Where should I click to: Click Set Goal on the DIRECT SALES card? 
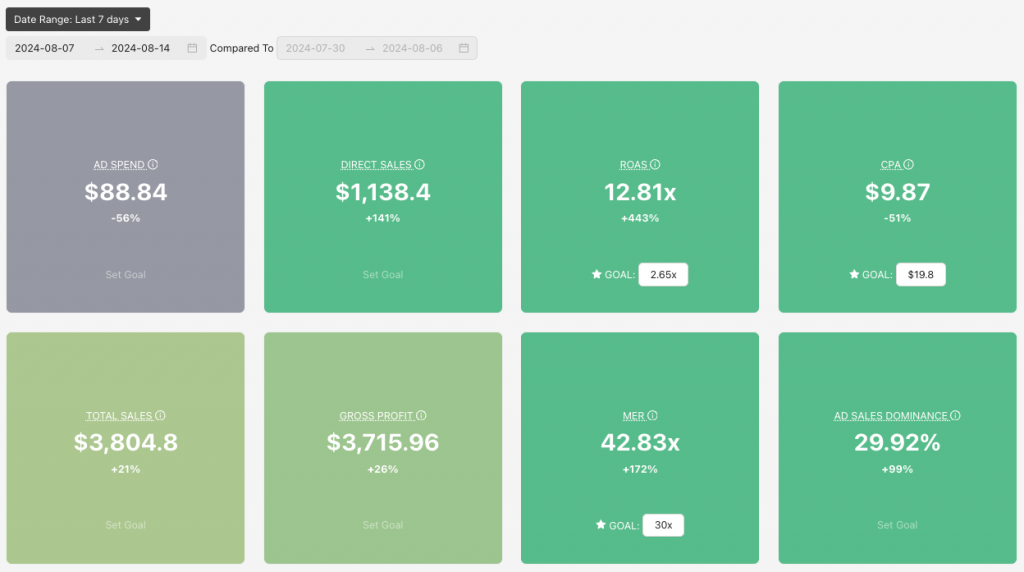[x=383, y=274]
